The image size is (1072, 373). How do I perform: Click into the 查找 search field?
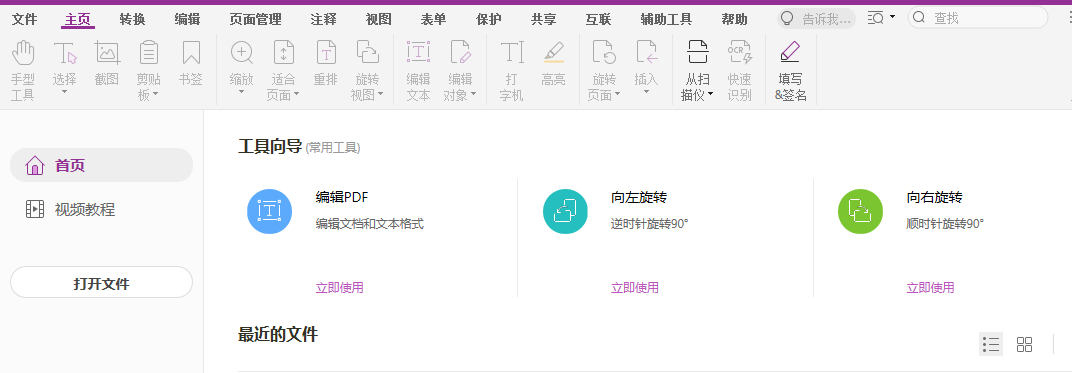click(x=978, y=18)
